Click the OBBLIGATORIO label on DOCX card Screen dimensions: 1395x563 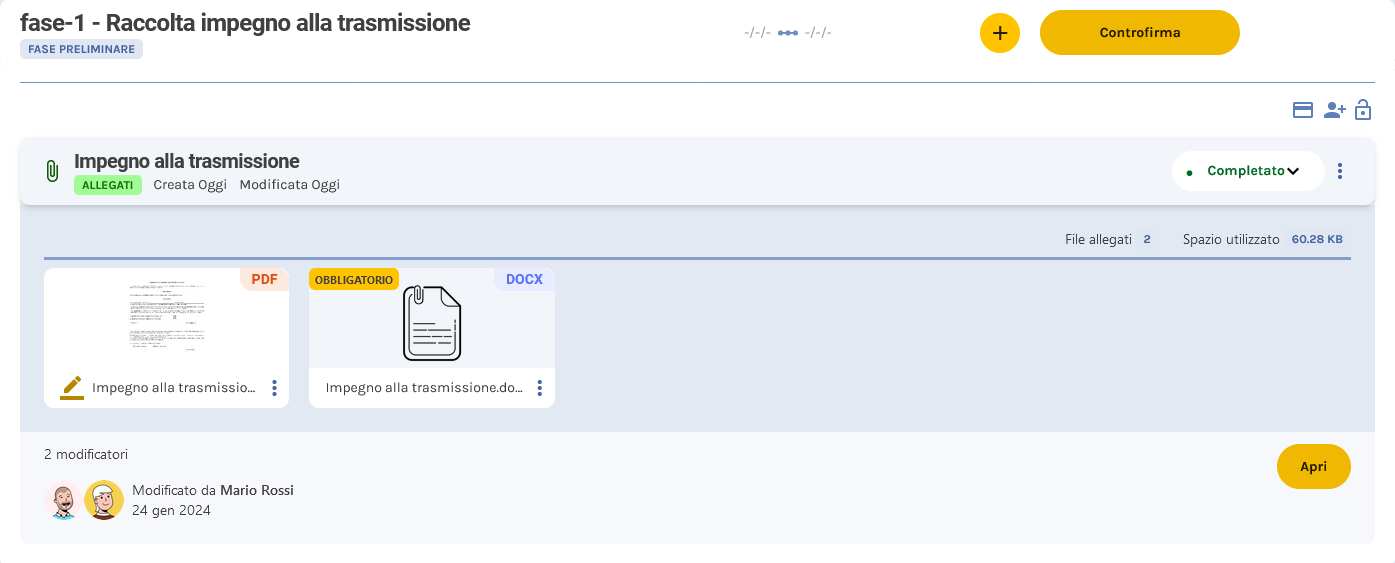click(354, 279)
